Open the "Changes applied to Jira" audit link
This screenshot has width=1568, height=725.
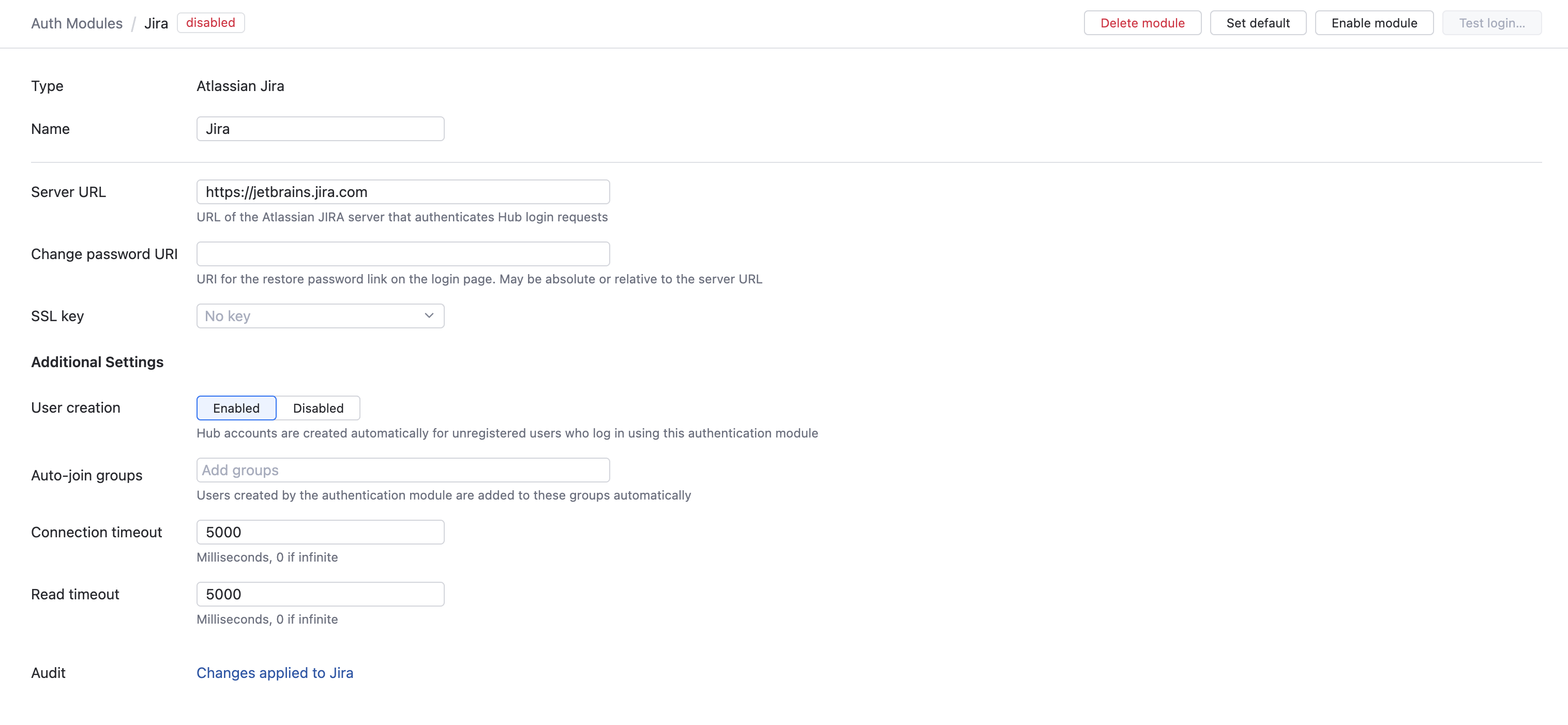tap(275, 673)
